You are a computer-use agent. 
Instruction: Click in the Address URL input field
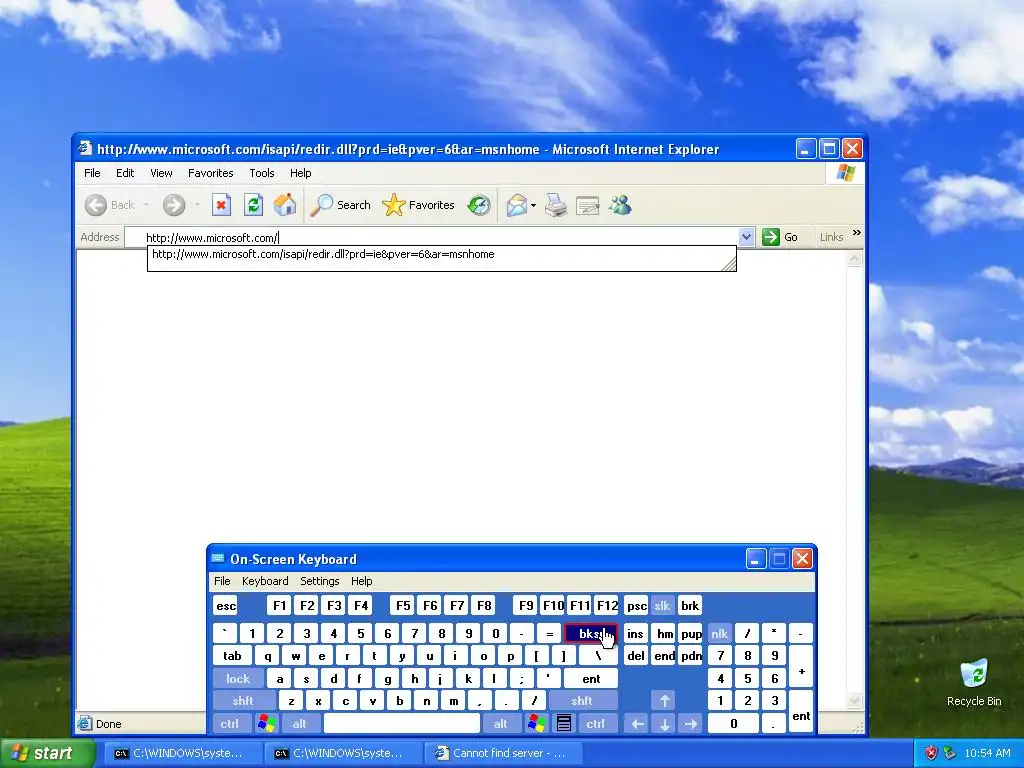(431, 237)
